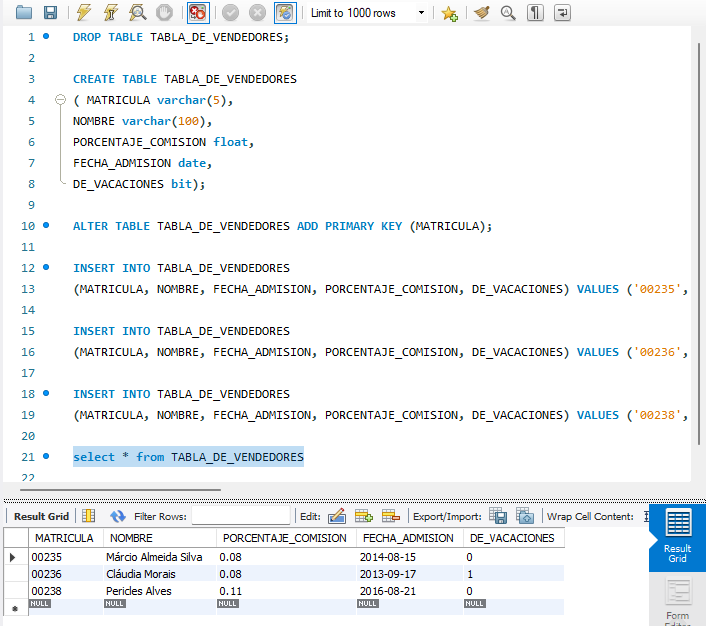This screenshot has width=706, height=626.
Task: Click the statement marker dot on line 21
Action: pos(46,456)
